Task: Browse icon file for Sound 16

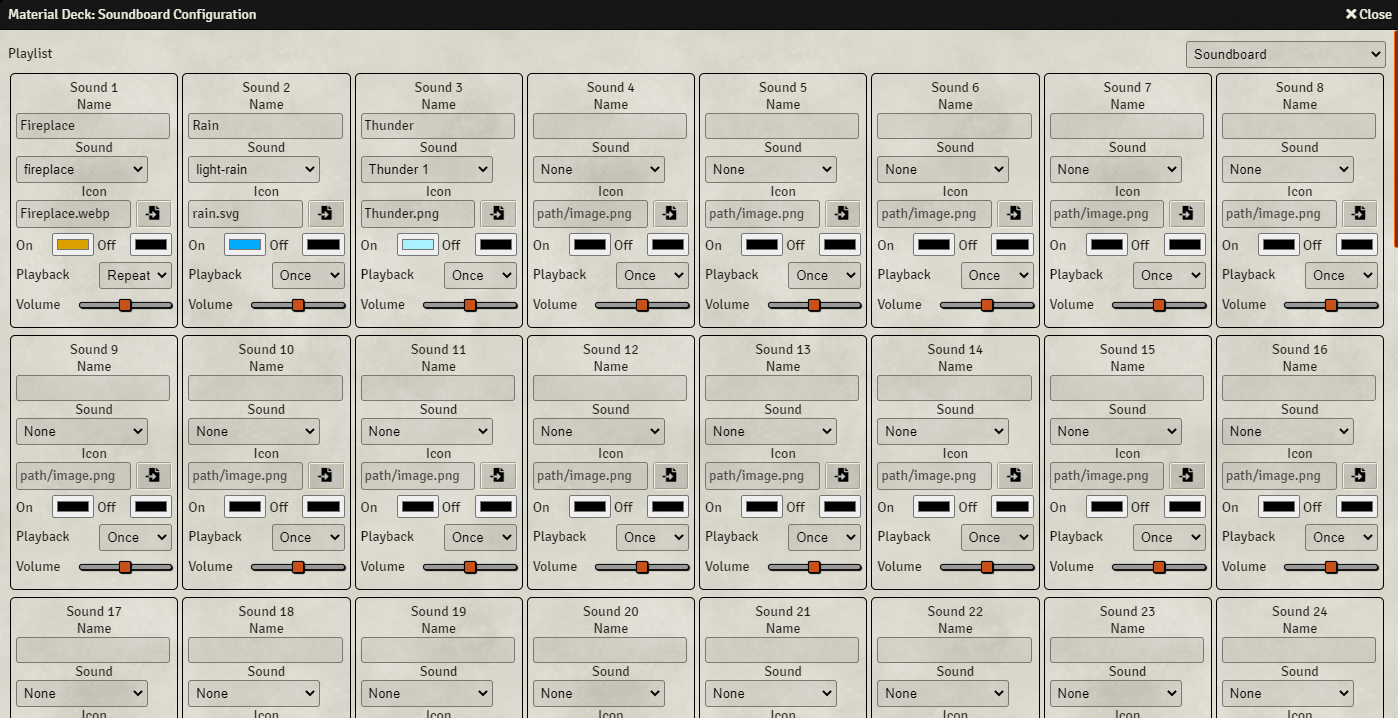Action: tap(1359, 476)
